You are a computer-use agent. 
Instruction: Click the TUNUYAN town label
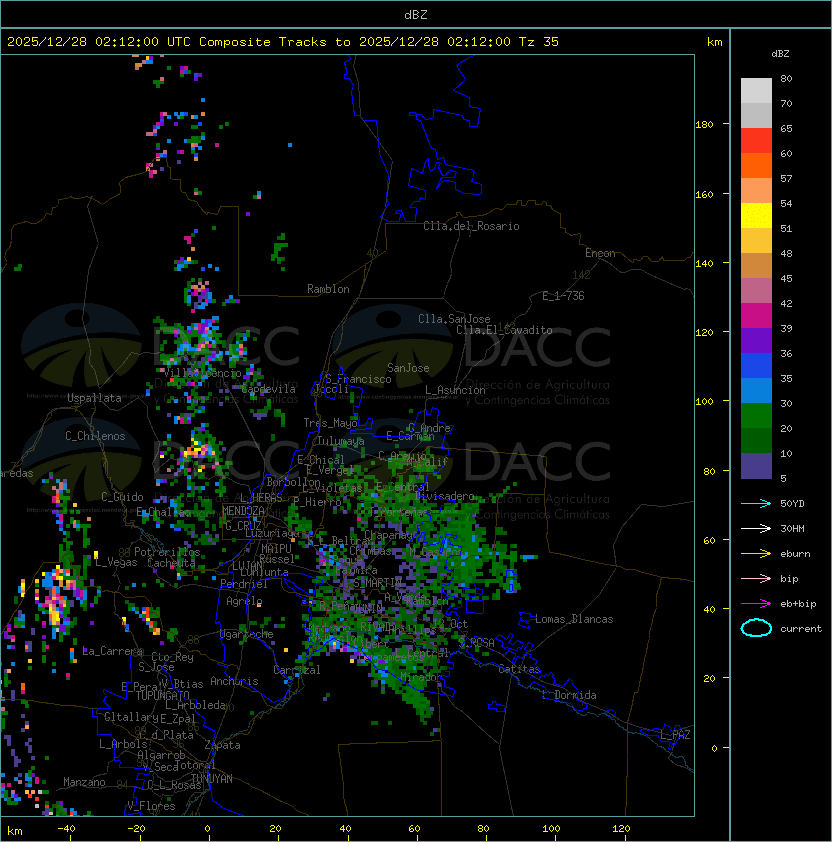212,779
